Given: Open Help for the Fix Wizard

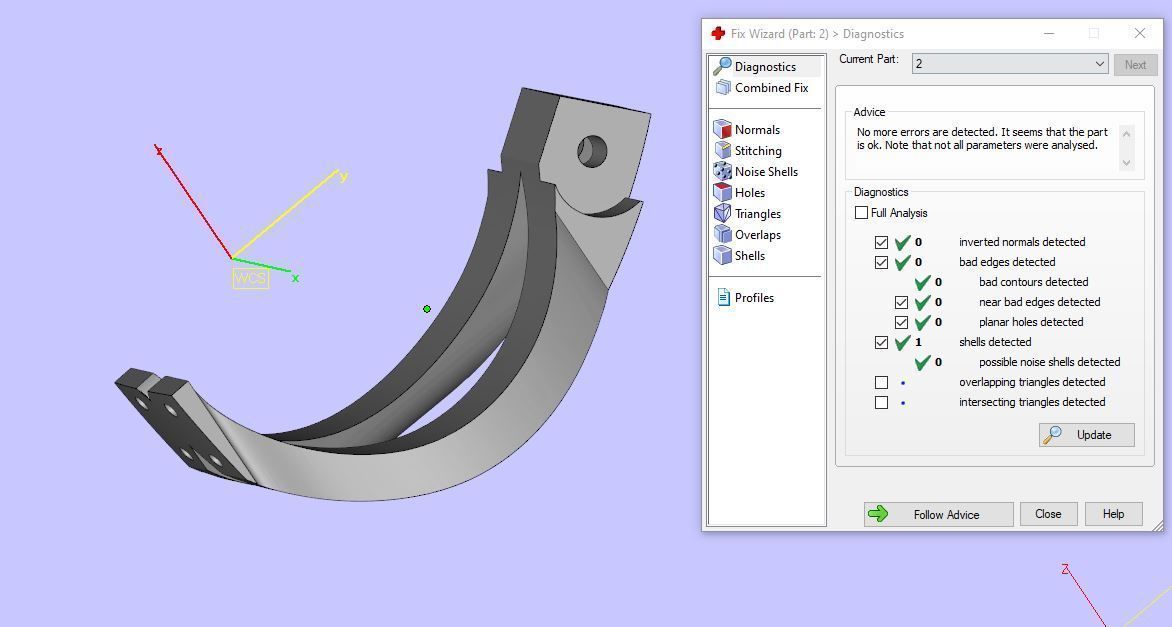Looking at the screenshot, I should point(1113,513).
